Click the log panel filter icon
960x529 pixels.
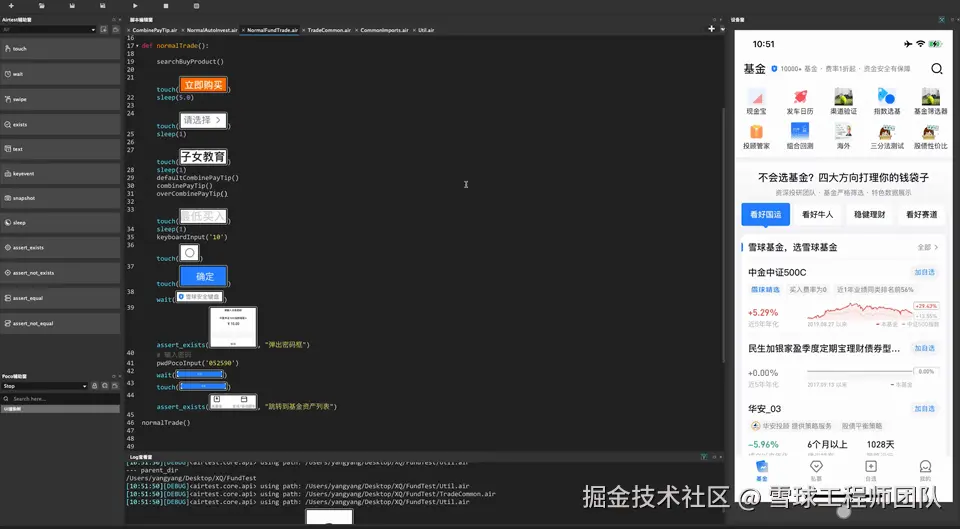[x=704, y=457]
